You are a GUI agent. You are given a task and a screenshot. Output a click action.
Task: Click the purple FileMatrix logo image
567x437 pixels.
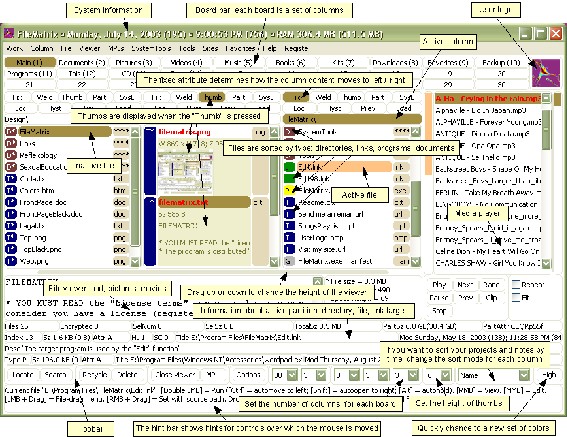tap(546, 73)
